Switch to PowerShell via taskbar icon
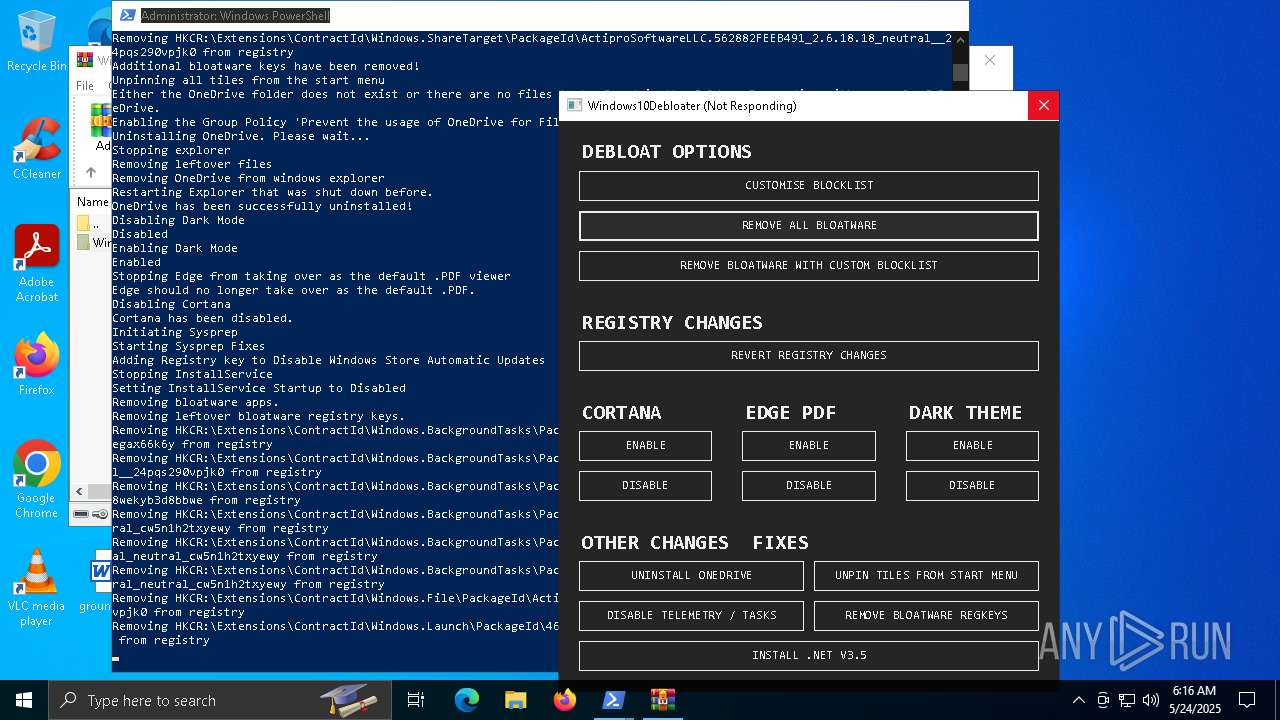 [613, 700]
